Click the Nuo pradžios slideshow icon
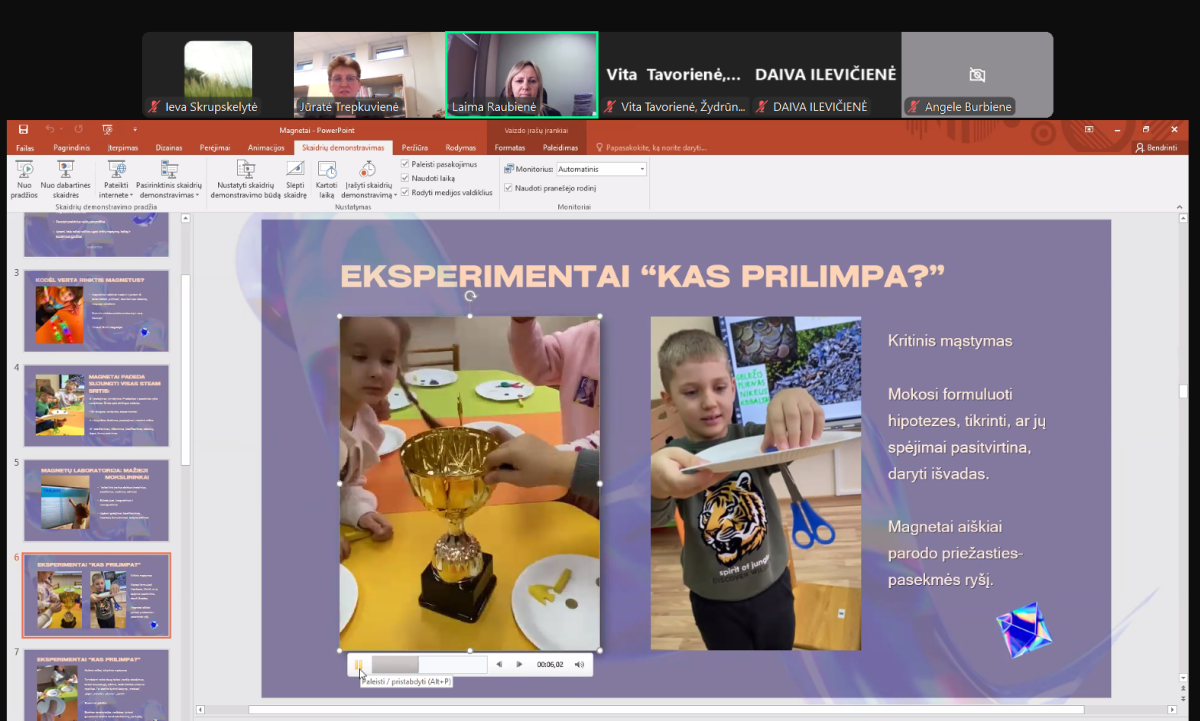This screenshot has width=1200, height=721. click(23, 170)
